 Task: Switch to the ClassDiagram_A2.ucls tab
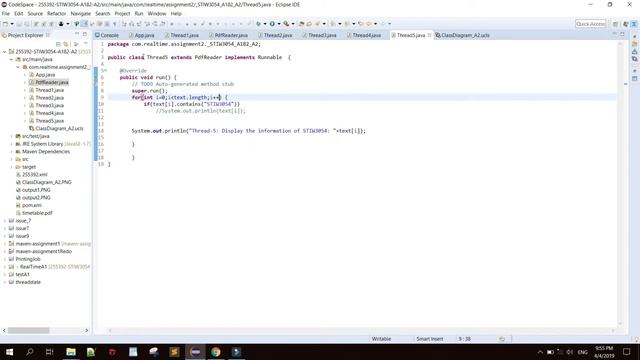point(462,36)
